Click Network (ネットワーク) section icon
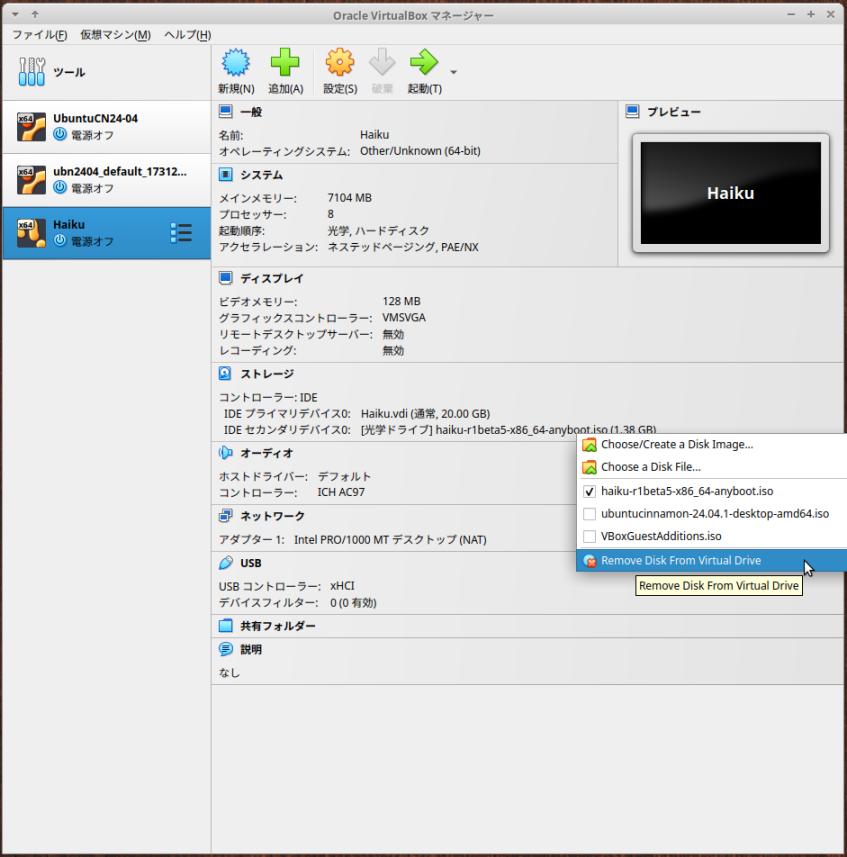 coord(225,515)
